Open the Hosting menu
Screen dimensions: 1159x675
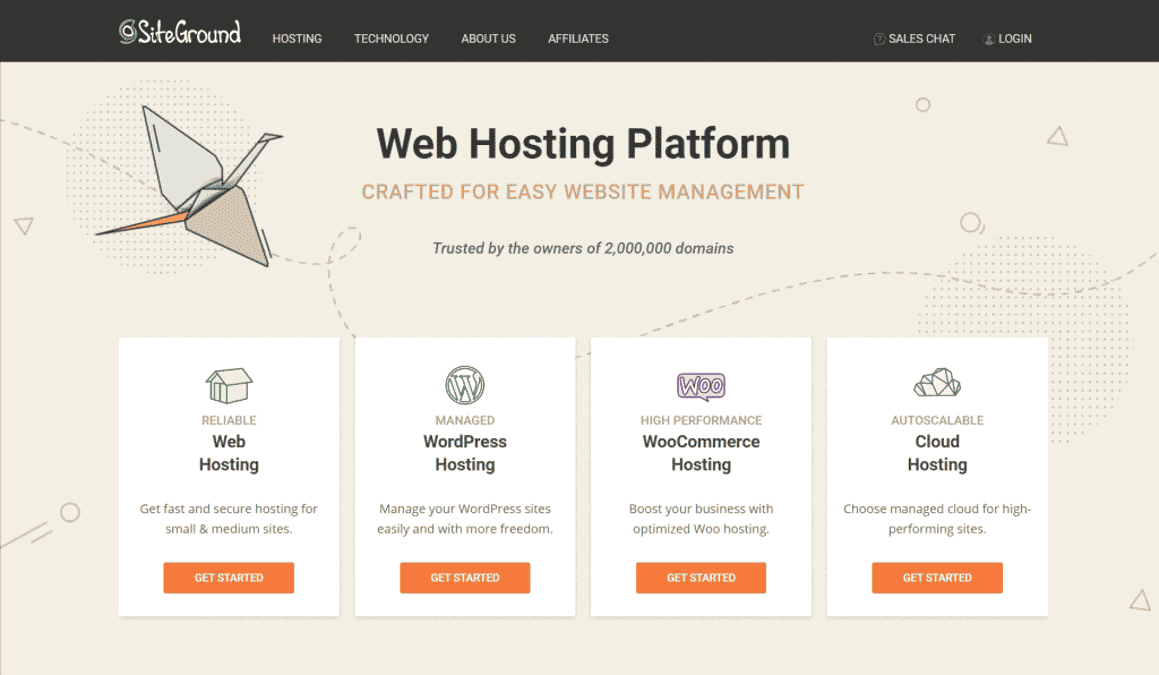[x=297, y=38]
